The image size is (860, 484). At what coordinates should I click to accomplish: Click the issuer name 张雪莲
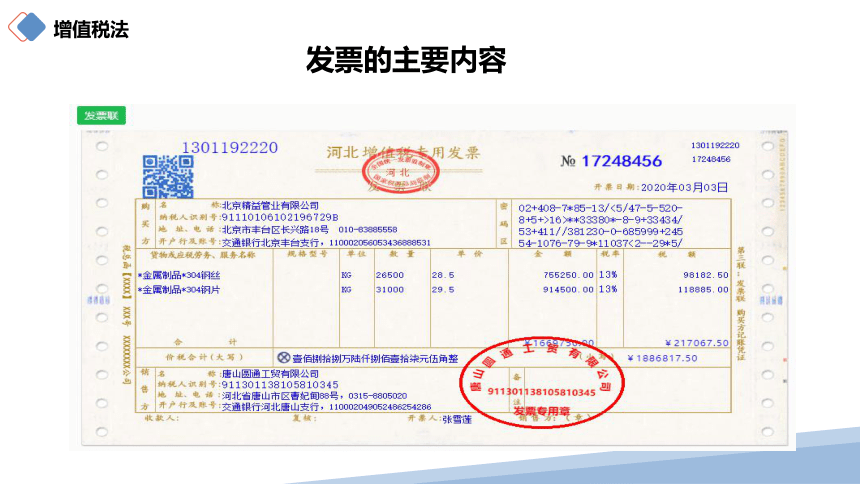click(x=457, y=420)
